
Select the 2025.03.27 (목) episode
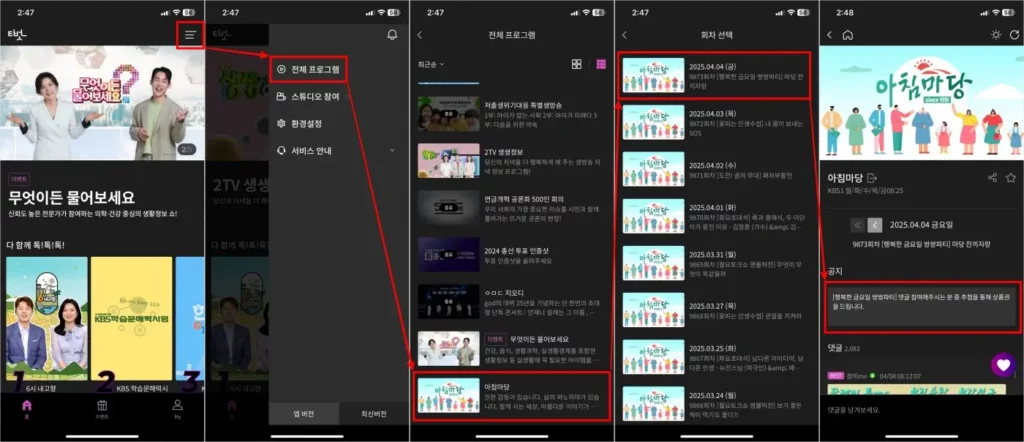tap(714, 310)
